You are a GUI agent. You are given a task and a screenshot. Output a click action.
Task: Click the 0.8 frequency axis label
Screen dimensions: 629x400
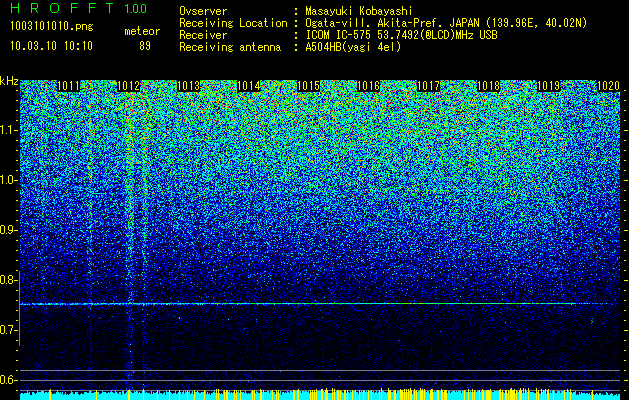coord(8,280)
